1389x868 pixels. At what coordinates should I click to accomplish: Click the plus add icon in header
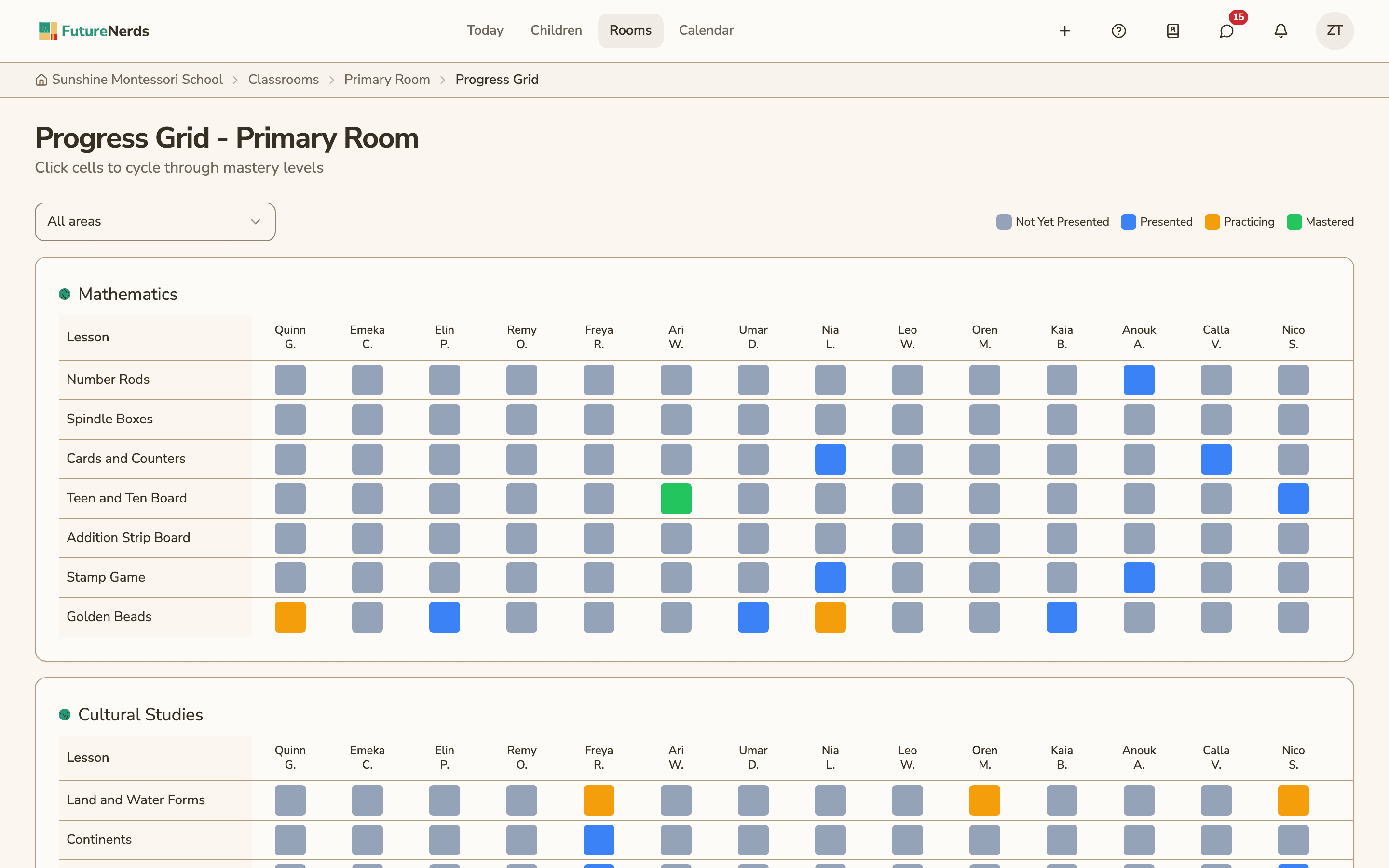pos(1065,31)
